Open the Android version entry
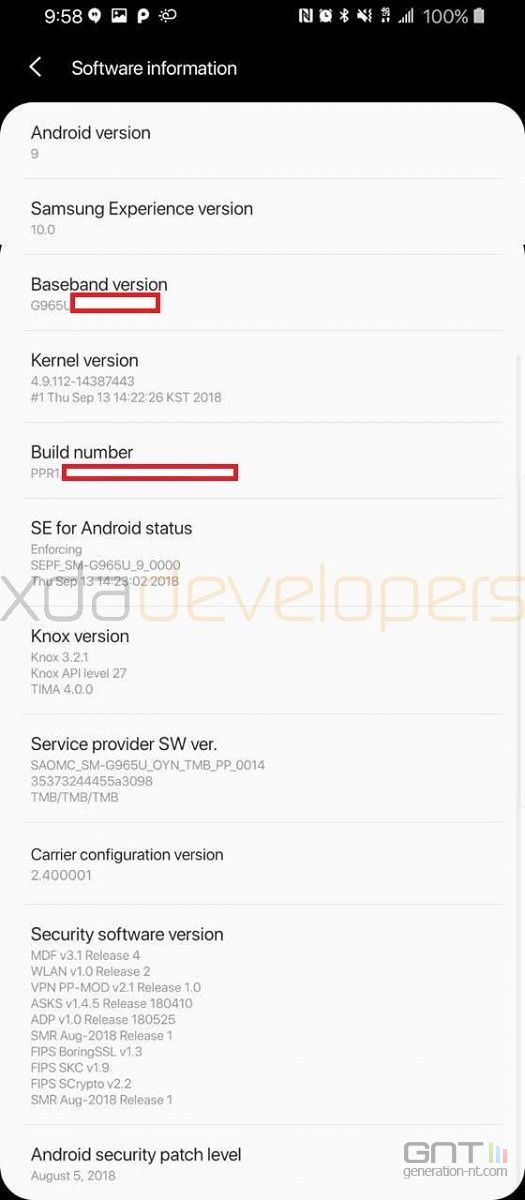525x1200 pixels. click(x=262, y=142)
